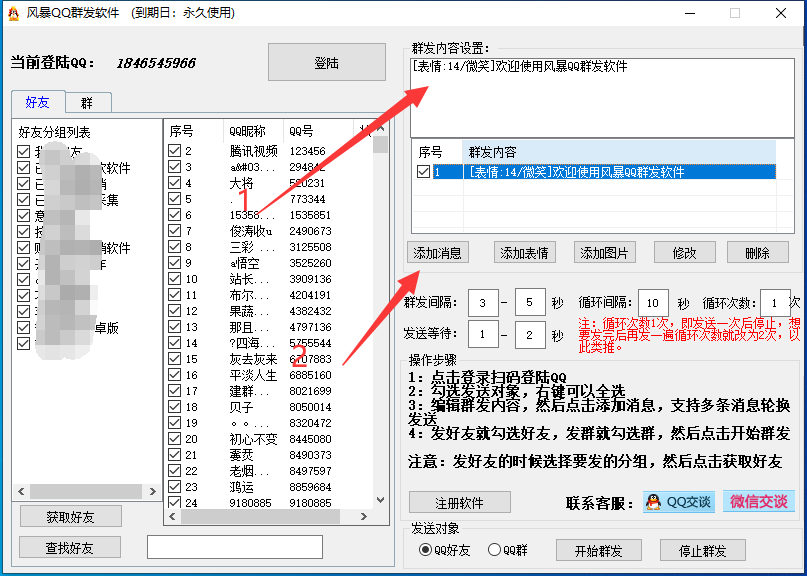This screenshot has height=576, width=807.
Task: Click the 发送等待 maximum field showing 2
Action: (x=530, y=334)
